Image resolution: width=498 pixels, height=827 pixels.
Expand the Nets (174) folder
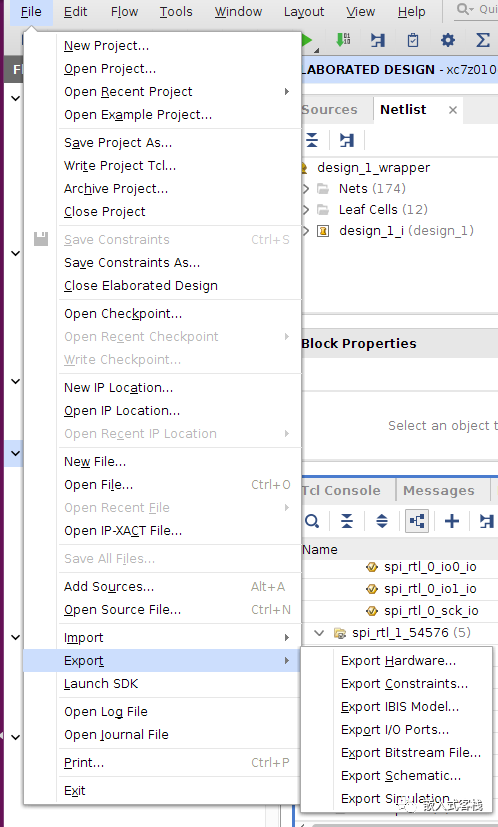coord(306,189)
